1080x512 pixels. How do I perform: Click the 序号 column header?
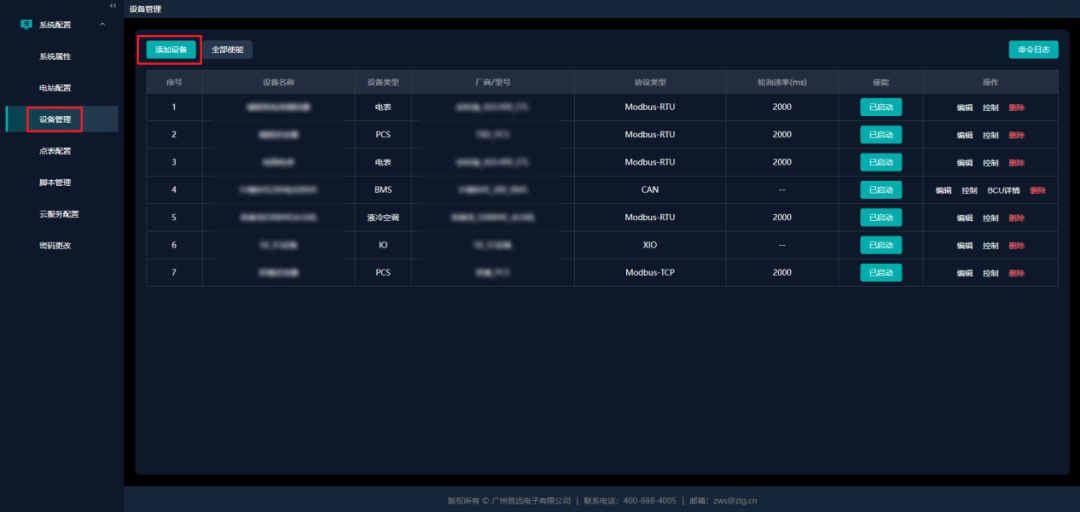[174, 82]
